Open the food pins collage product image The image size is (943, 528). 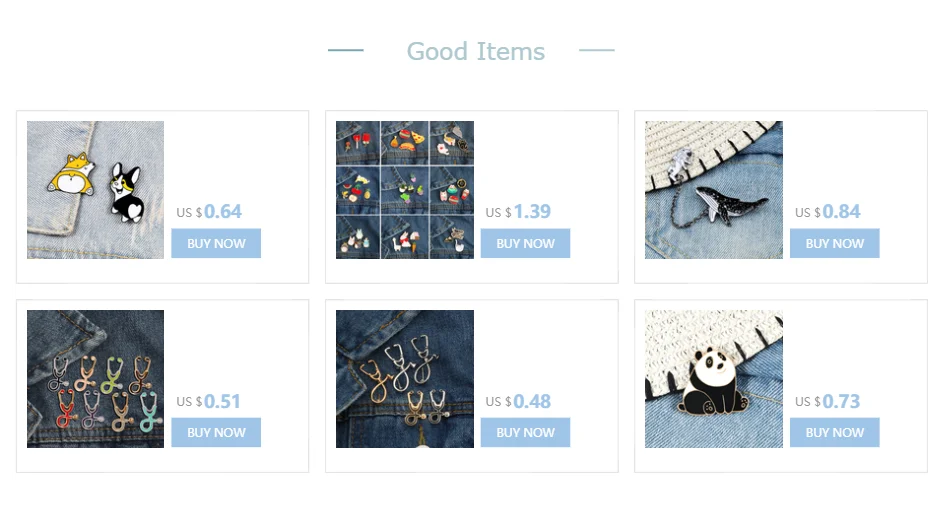click(405, 190)
